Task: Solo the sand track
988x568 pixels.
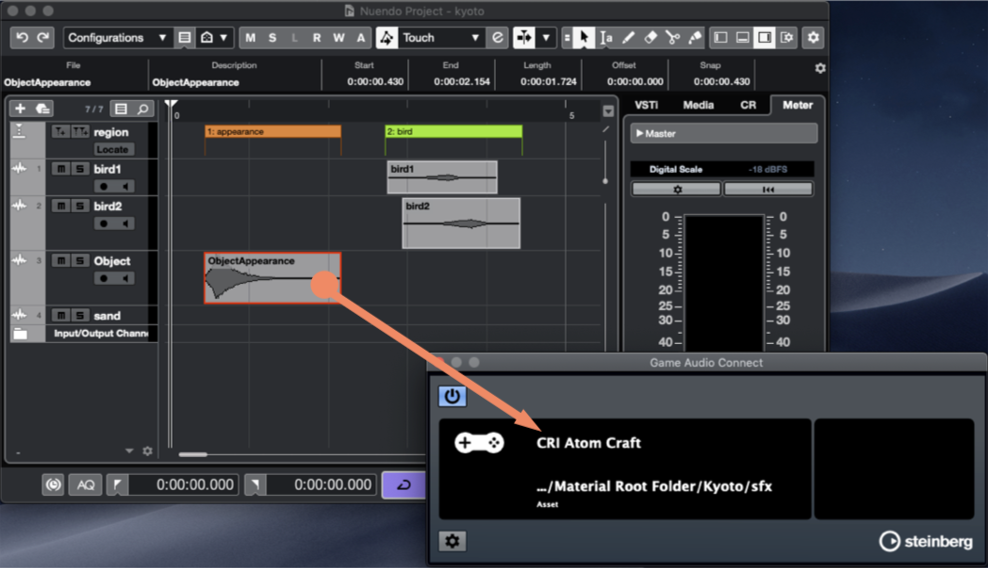Action: point(80,315)
